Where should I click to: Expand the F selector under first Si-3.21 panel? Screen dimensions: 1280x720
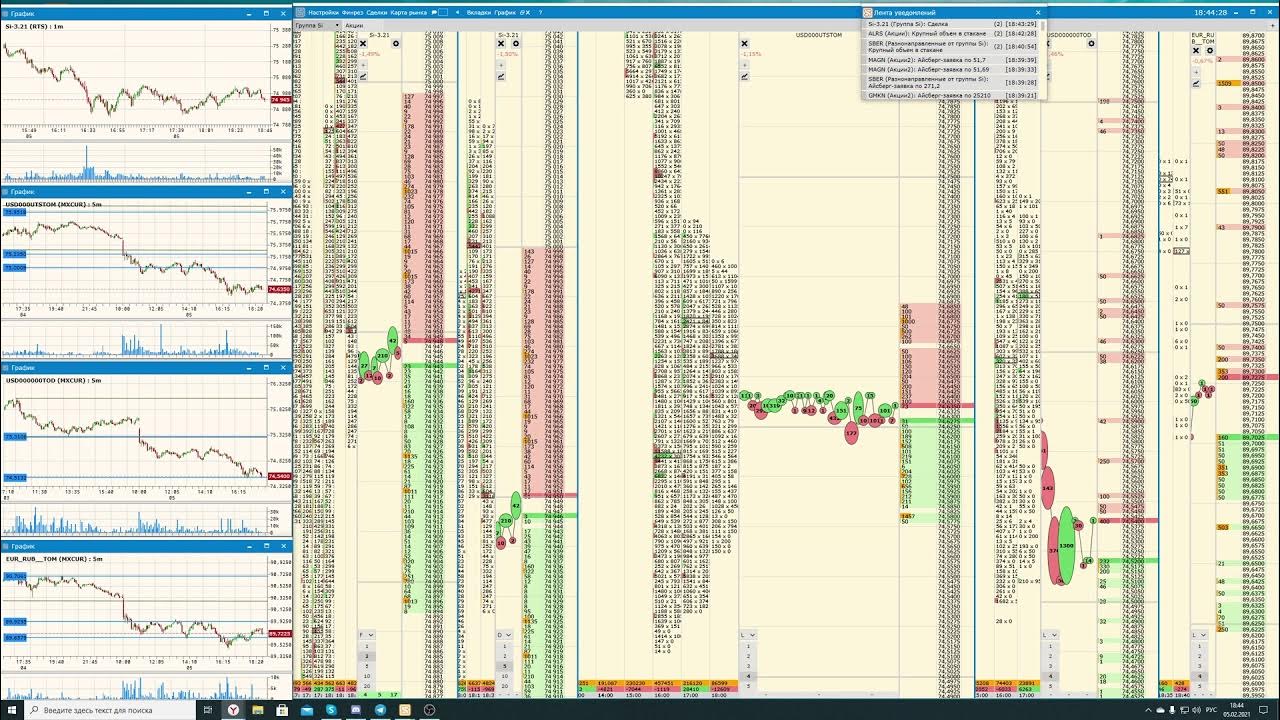coord(367,635)
